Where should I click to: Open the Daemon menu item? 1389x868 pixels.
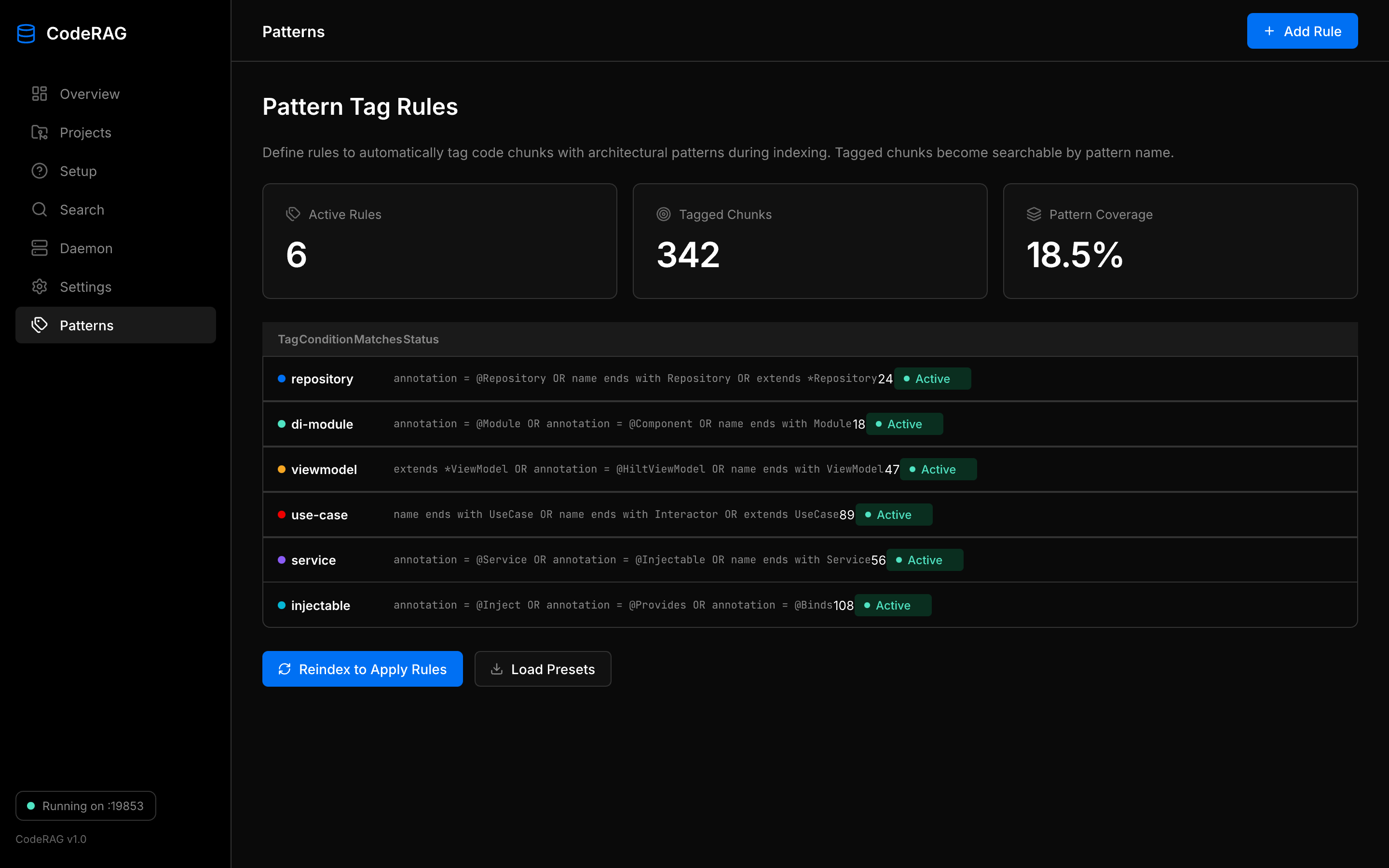86,248
